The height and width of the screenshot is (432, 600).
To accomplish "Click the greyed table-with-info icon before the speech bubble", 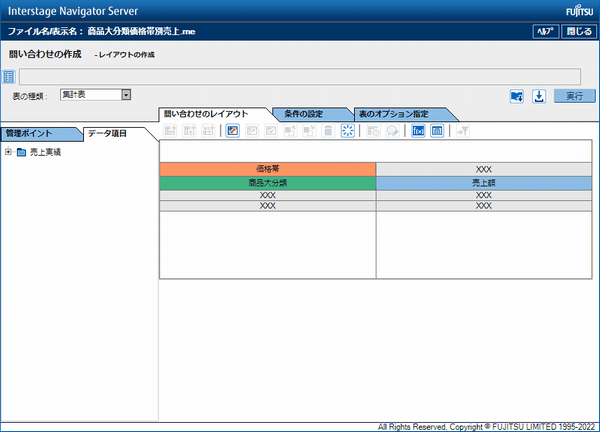I will pos(373,131).
